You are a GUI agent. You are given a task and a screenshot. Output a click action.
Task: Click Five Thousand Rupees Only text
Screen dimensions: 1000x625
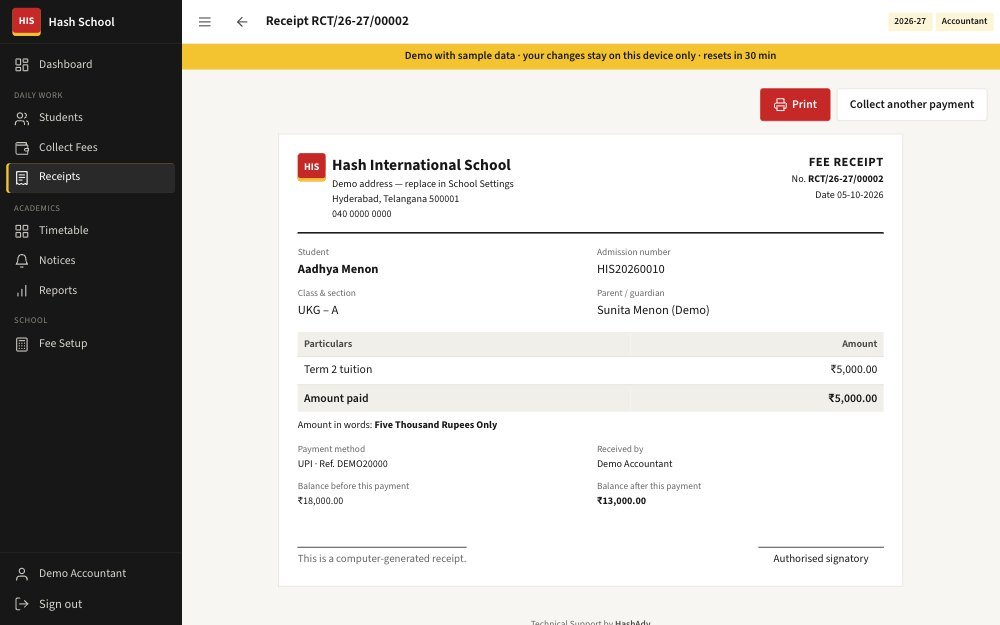[436, 425]
